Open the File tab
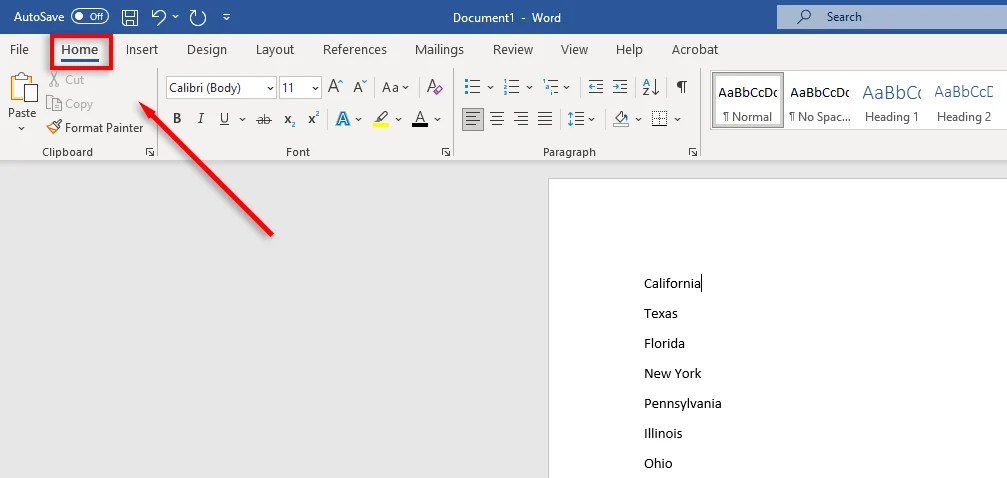Viewport: 1007px width, 478px height. (x=19, y=49)
